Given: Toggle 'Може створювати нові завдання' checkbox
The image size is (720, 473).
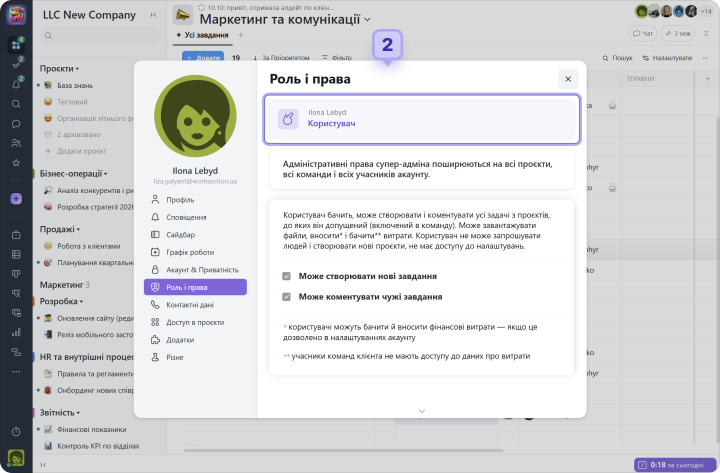Looking at the screenshot, I should pyautogui.click(x=287, y=276).
